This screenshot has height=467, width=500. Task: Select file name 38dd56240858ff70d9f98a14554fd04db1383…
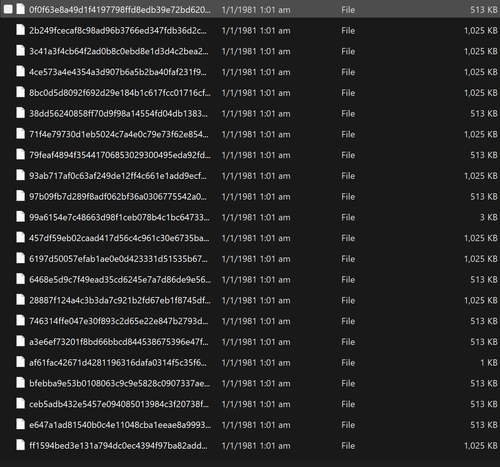(118, 114)
